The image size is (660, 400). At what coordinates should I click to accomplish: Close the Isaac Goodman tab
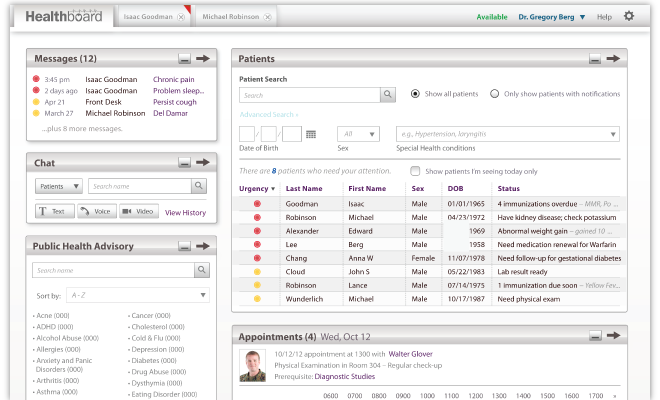(x=180, y=17)
